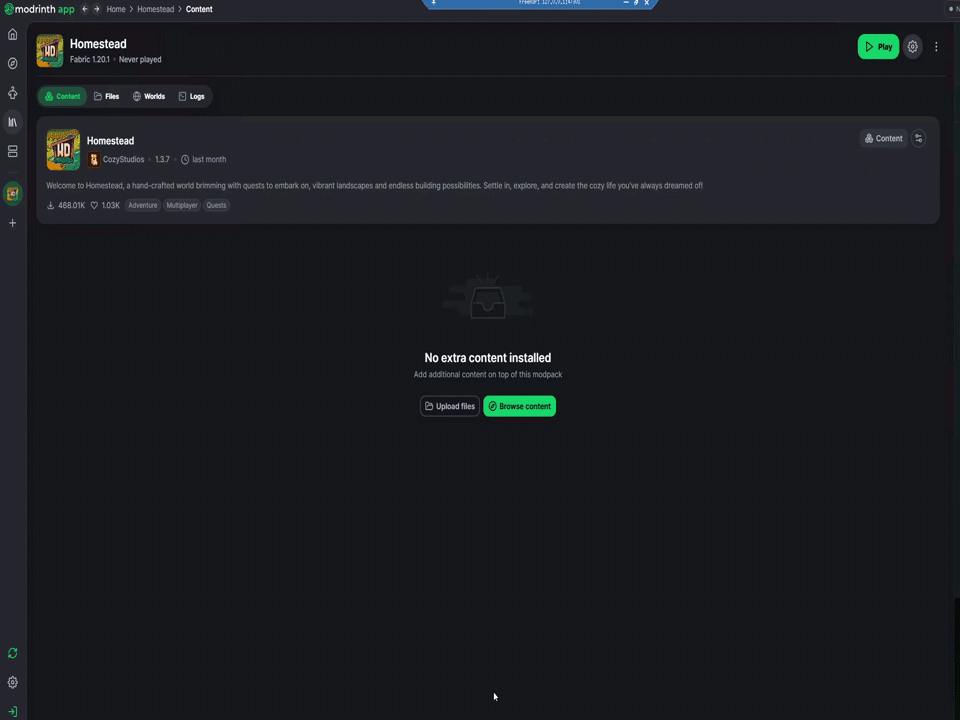Click CozyStudios author avatar
The height and width of the screenshot is (720, 960).
[94, 159]
